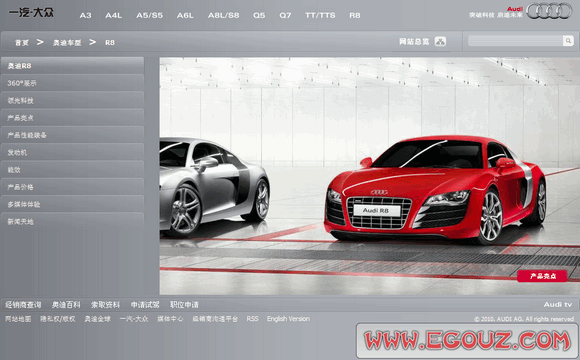The width and height of the screenshot is (580, 360).
Task: Click the 一汽-大众 logo at top left
Action: click(x=31, y=13)
